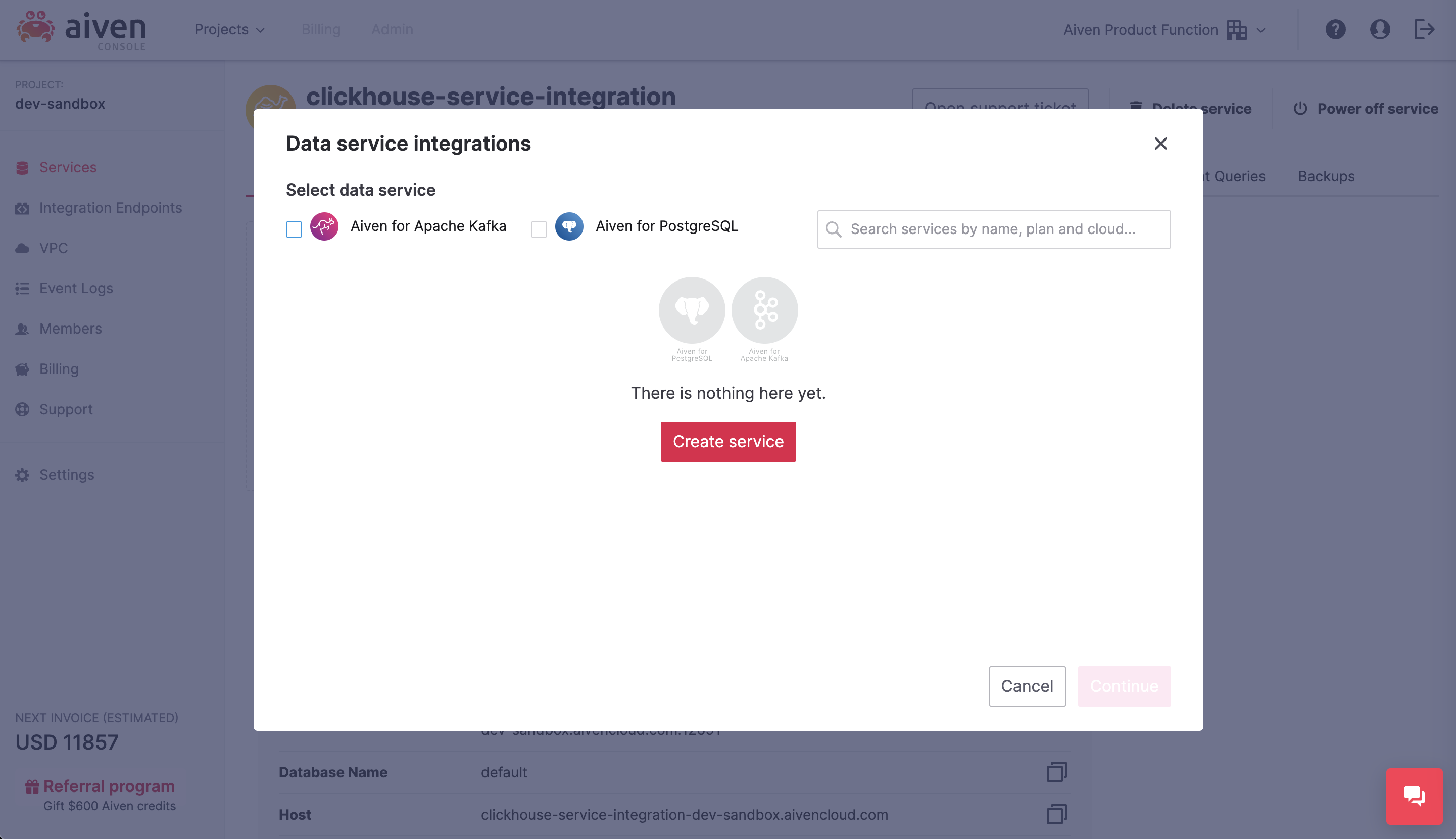Copy the Database Name value
The width and height of the screenshot is (1456, 839).
click(x=1056, y=772)
